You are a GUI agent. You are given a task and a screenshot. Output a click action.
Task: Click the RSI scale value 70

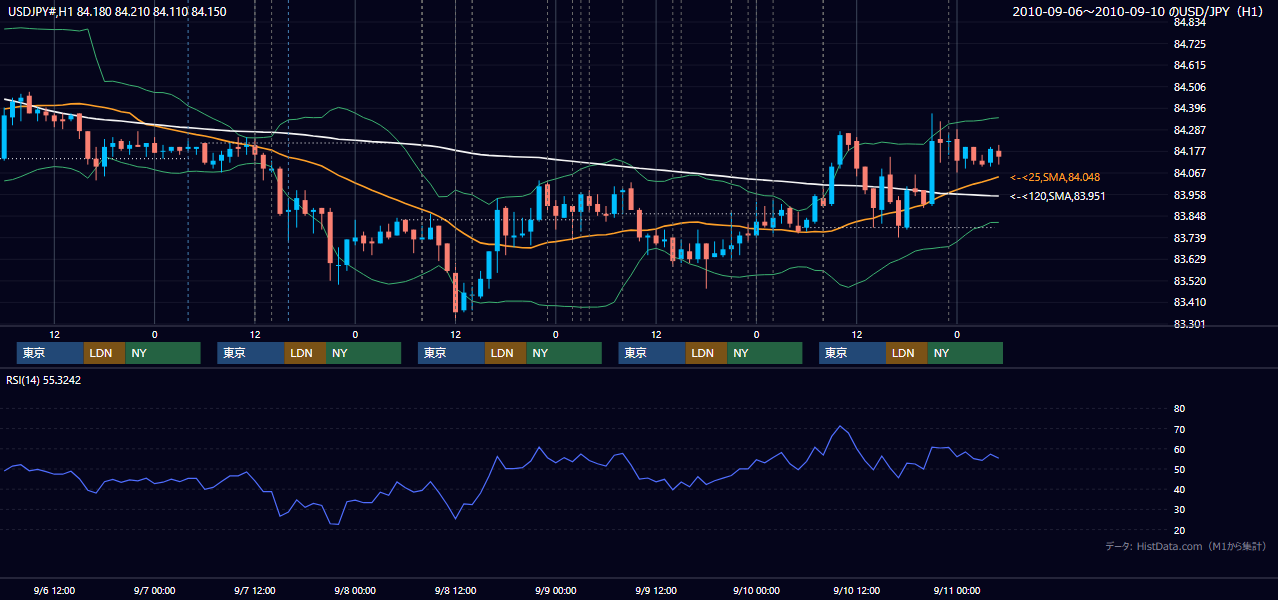click(1179, 429)
